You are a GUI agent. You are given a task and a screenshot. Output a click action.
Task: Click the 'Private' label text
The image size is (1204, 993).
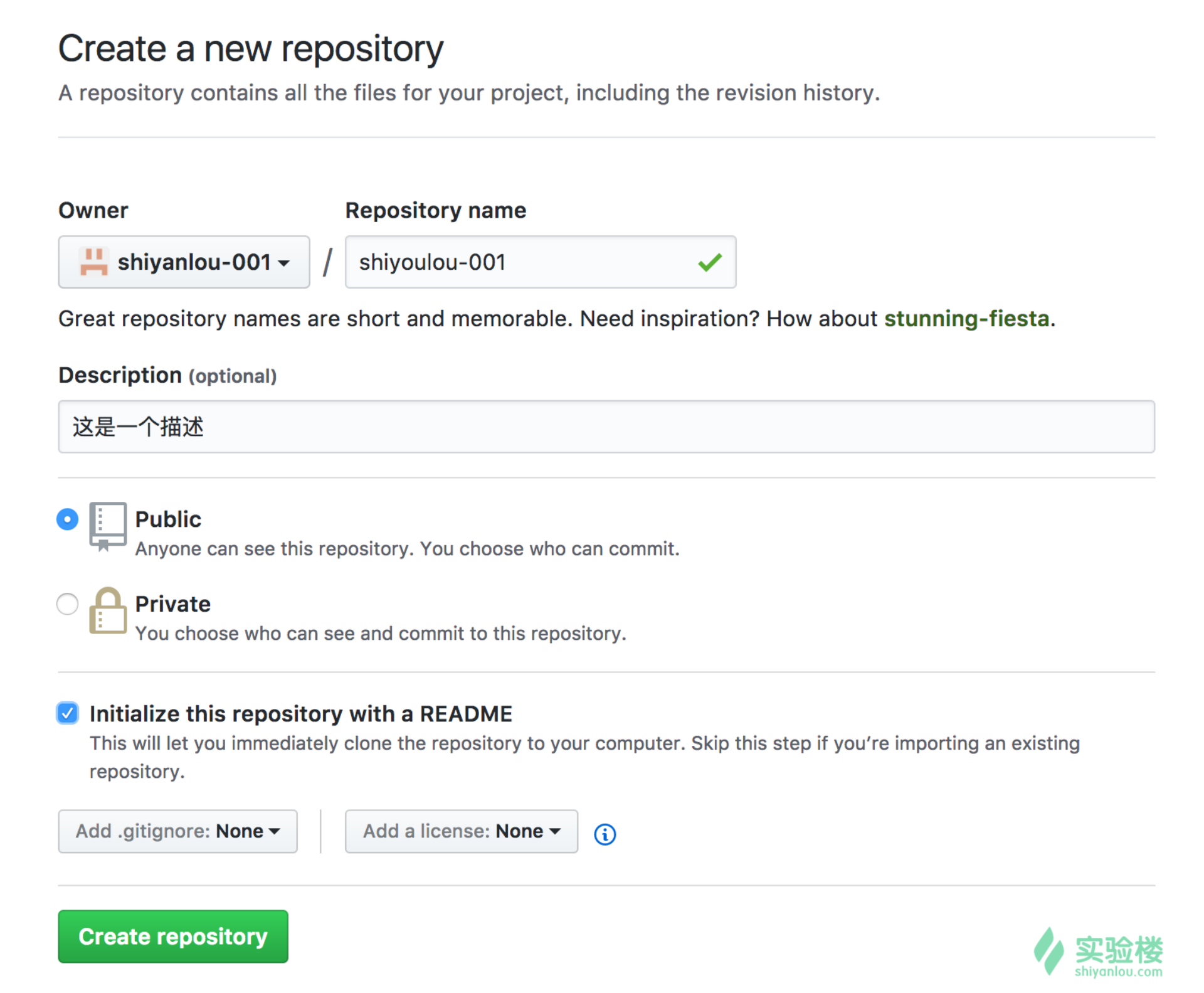click(173, 604)
